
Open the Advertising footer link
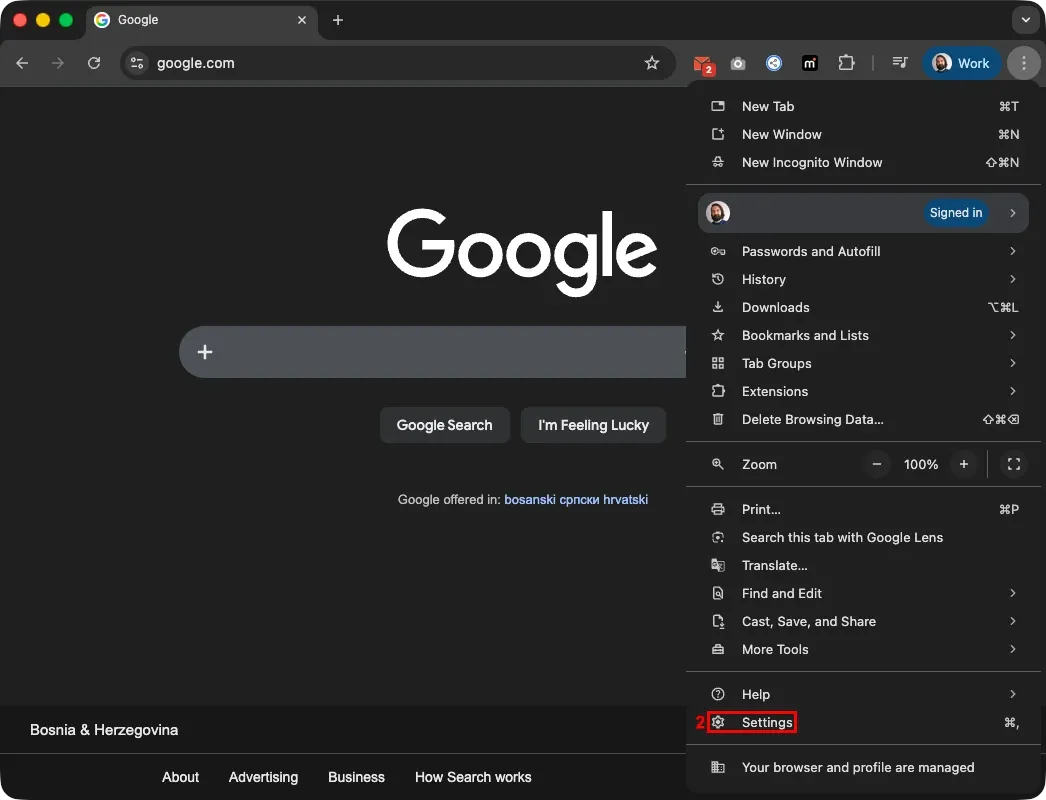click(x=264, y=777)
